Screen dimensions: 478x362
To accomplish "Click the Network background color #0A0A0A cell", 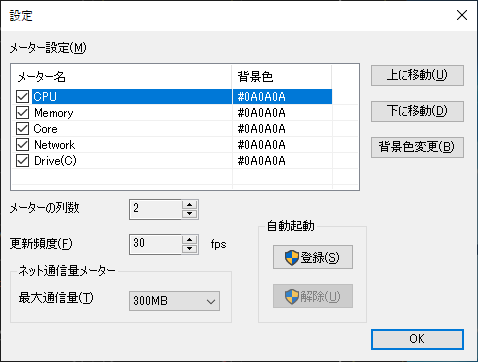I will (x=282, y=145).
